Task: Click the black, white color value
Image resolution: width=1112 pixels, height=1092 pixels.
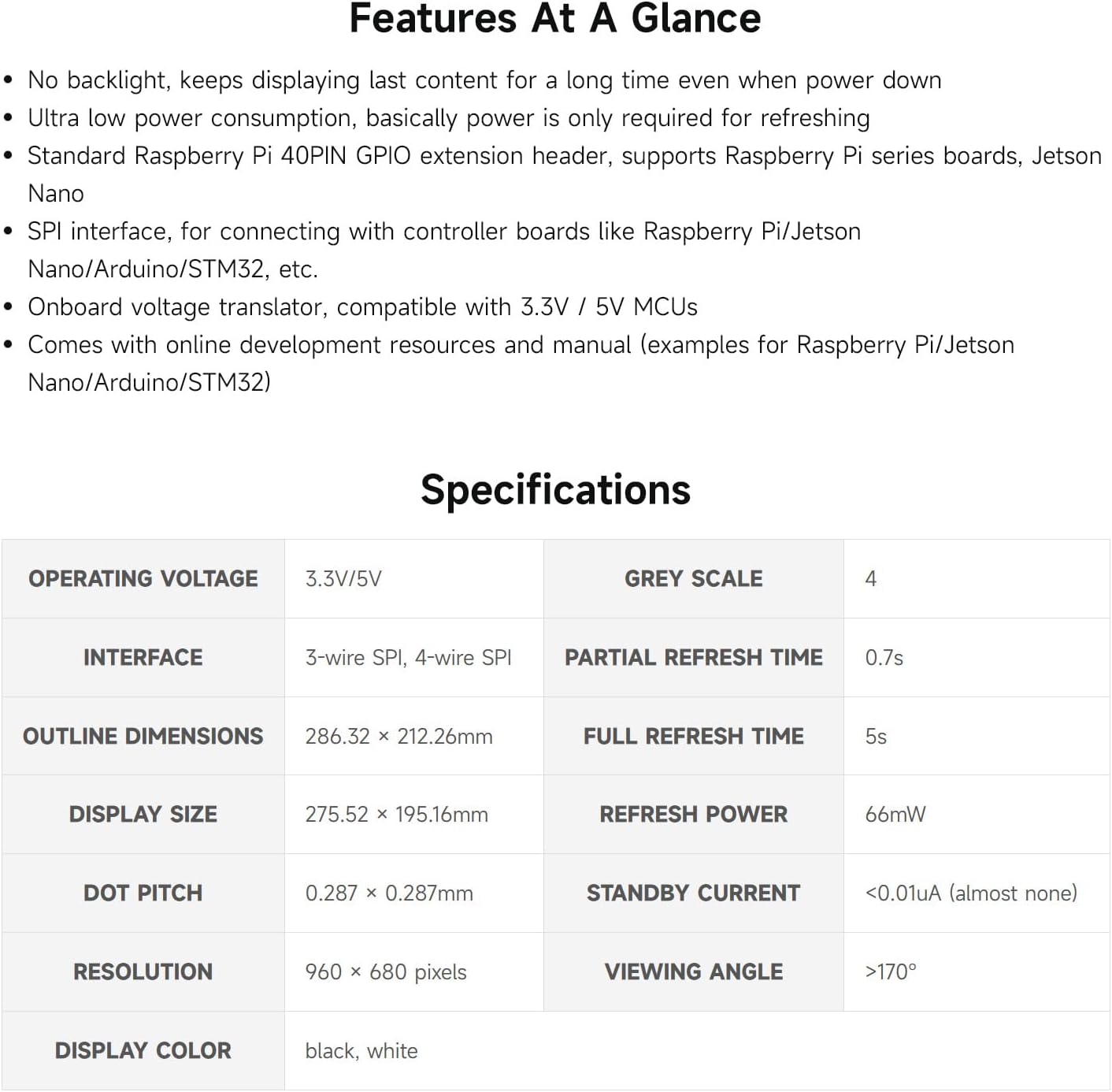Action: 361,1050
